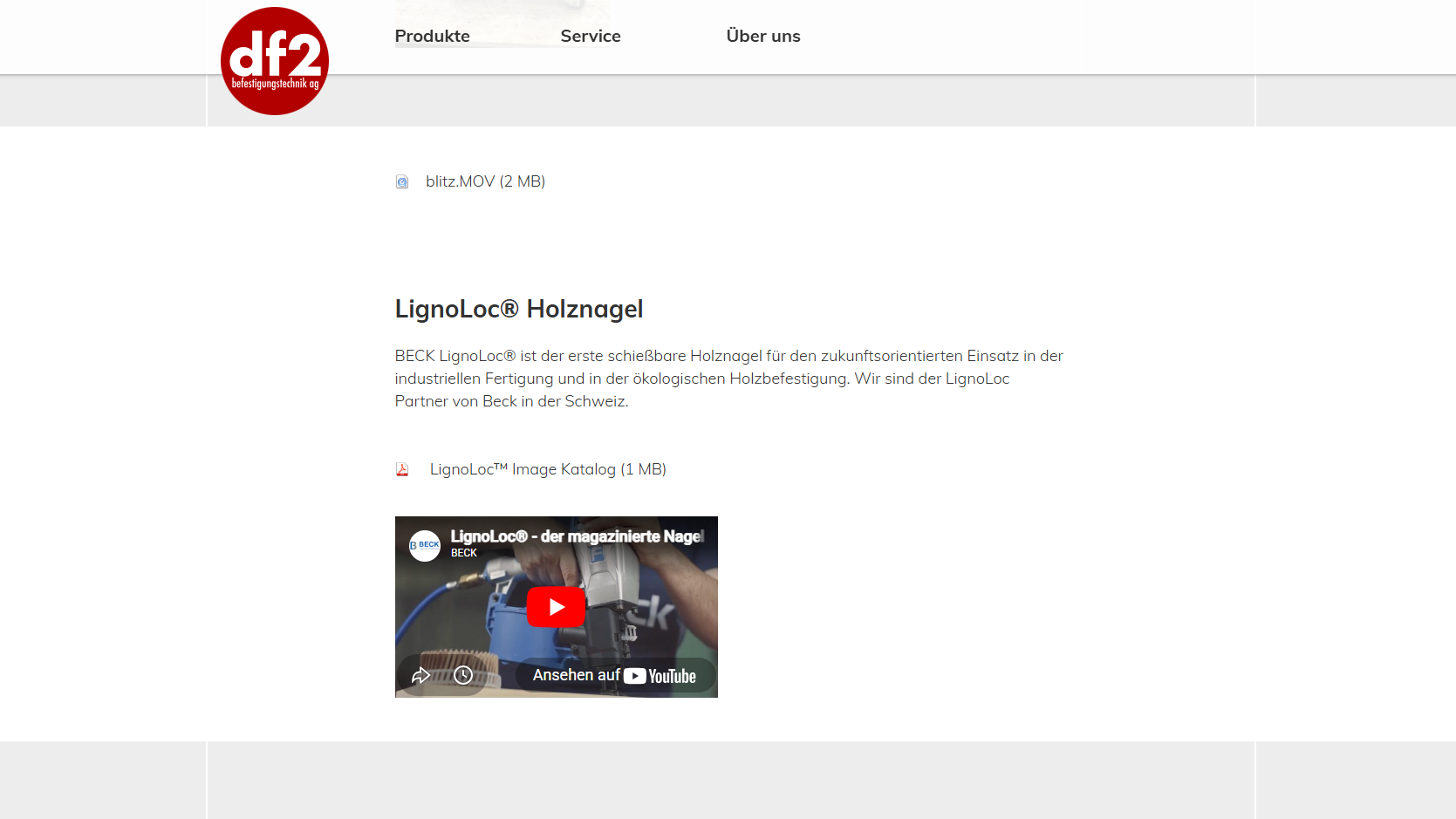The image size is (1456, 819).
Task: Open the Service menu item
Action: (x=591, y=36)
